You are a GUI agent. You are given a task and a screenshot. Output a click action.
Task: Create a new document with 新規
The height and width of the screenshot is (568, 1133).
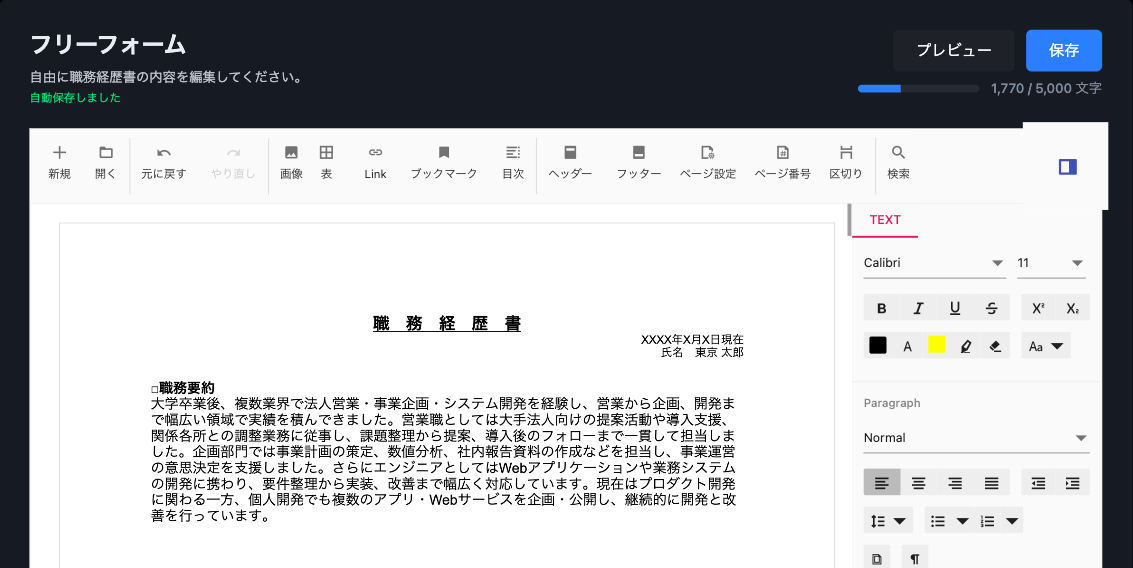59,162
